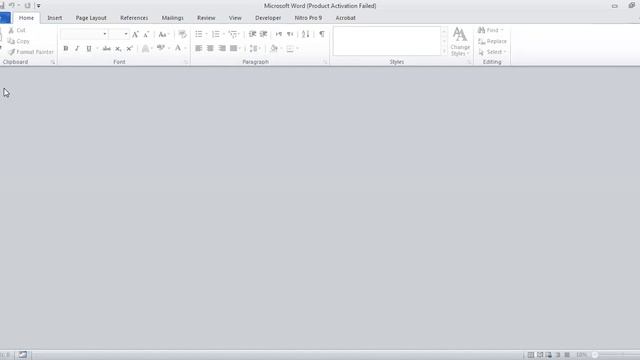Switch to the Nitro Pro 9 tab

[x=308, y=18]
